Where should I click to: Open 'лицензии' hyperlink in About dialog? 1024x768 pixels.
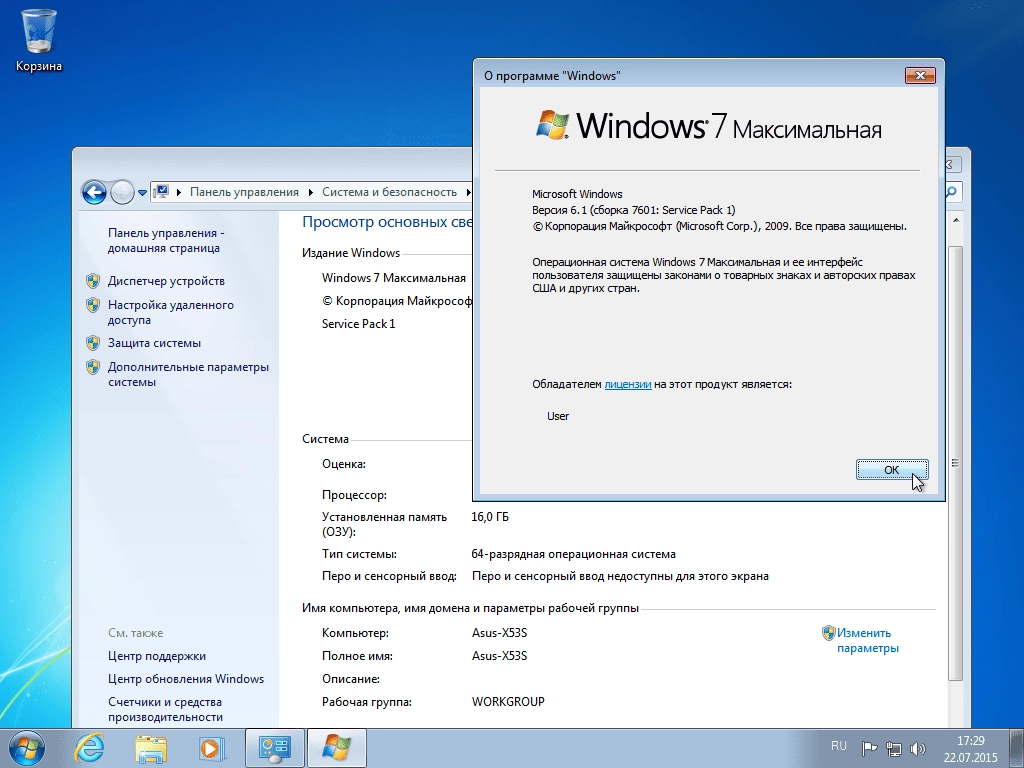[x=628, y=384]
